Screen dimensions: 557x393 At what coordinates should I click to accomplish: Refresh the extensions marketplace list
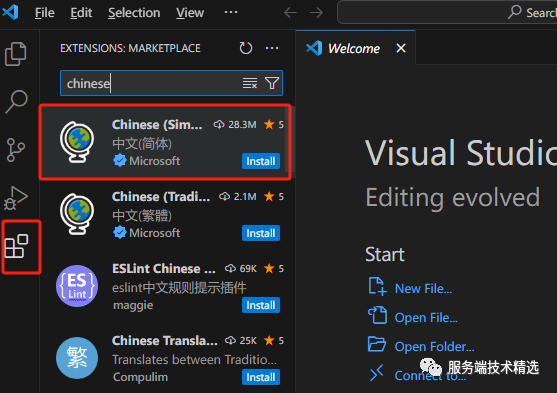245,48
